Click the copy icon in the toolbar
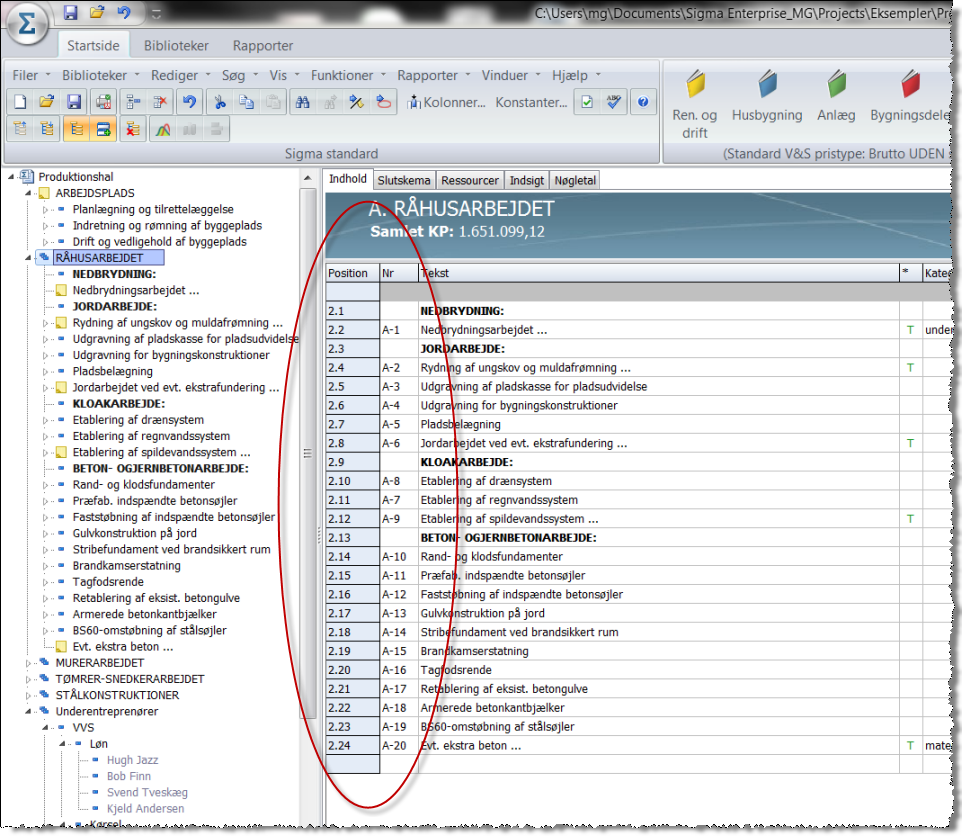The image size is (962, 836). pos(247,102)
